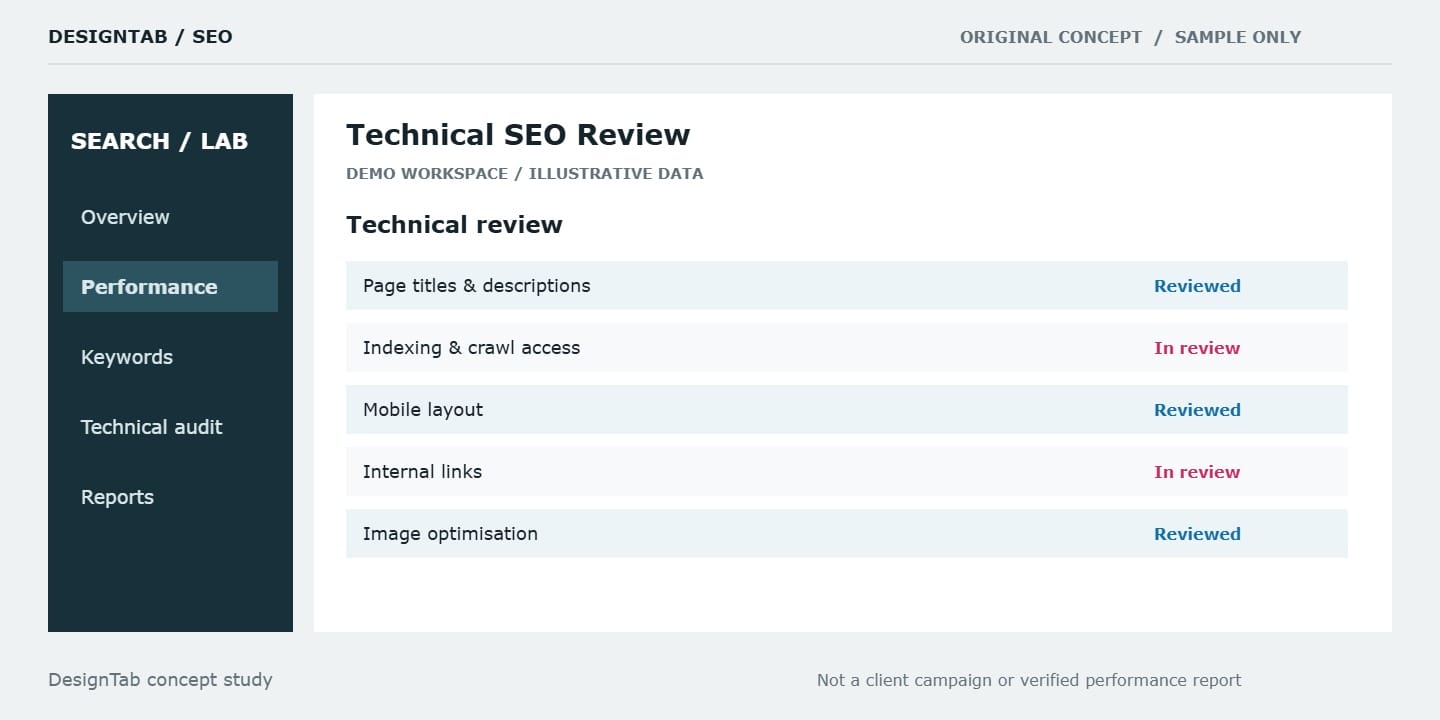Viewport: 1440px width, 720px height.
Task: Click the SEARCH / LAB sidebar title
Action: coord(159,141)
